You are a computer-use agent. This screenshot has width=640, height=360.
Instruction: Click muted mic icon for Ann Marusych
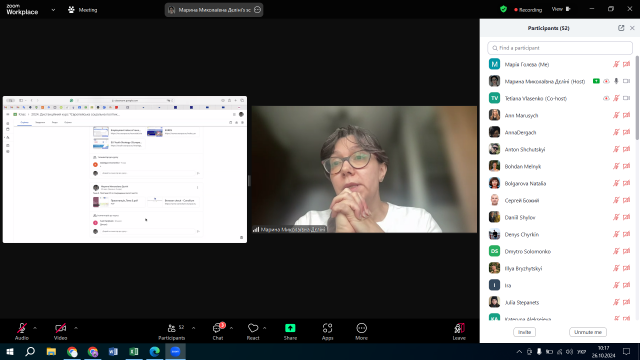pyautogui.click(x=616, y=116)
